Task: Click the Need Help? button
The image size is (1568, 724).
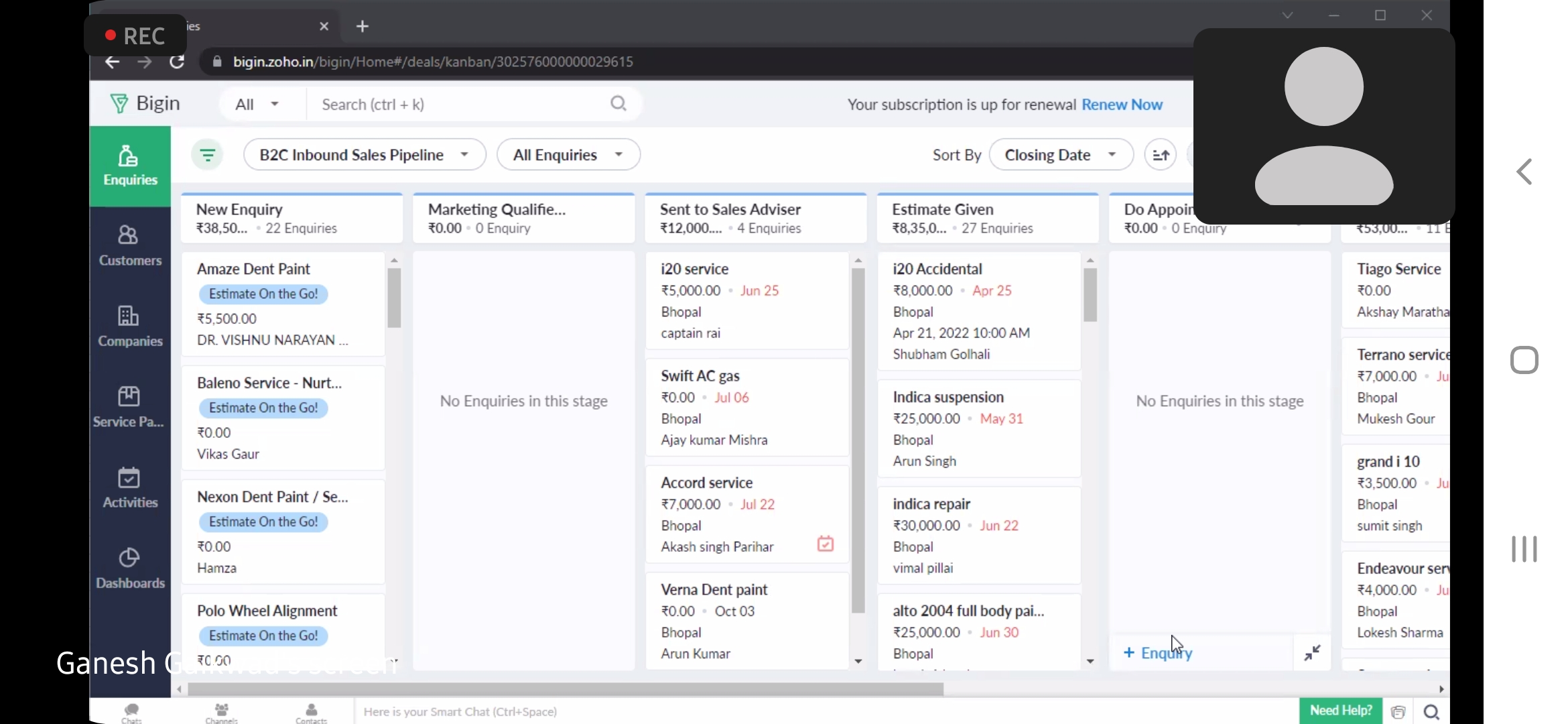Action: click(1340, 711)
